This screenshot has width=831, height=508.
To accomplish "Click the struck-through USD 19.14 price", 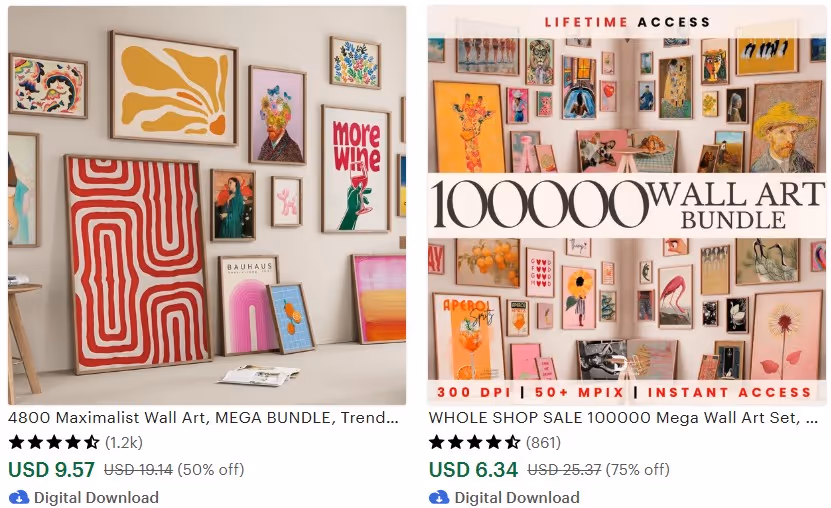I will point(138,469).
